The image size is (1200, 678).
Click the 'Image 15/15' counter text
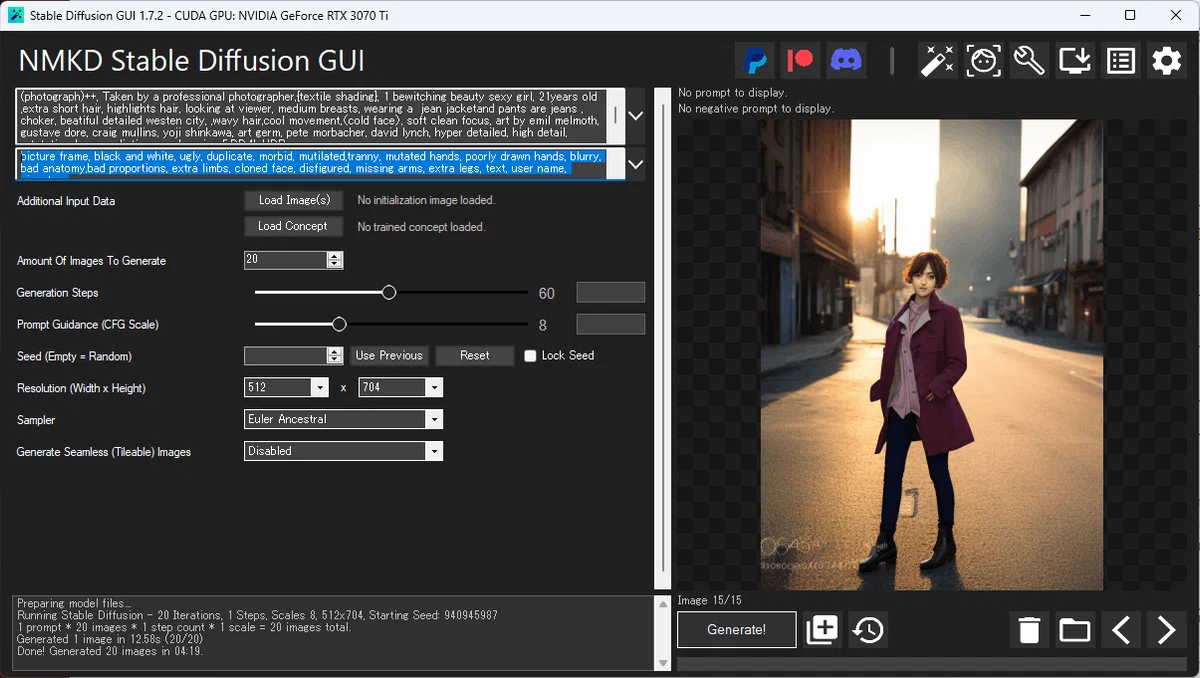pos(708,600)
